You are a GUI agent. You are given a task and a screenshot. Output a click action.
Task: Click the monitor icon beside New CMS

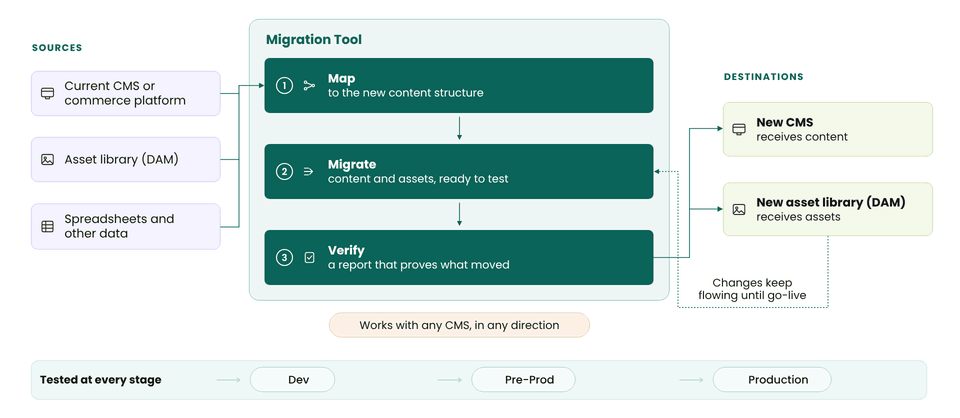(739, 129)
